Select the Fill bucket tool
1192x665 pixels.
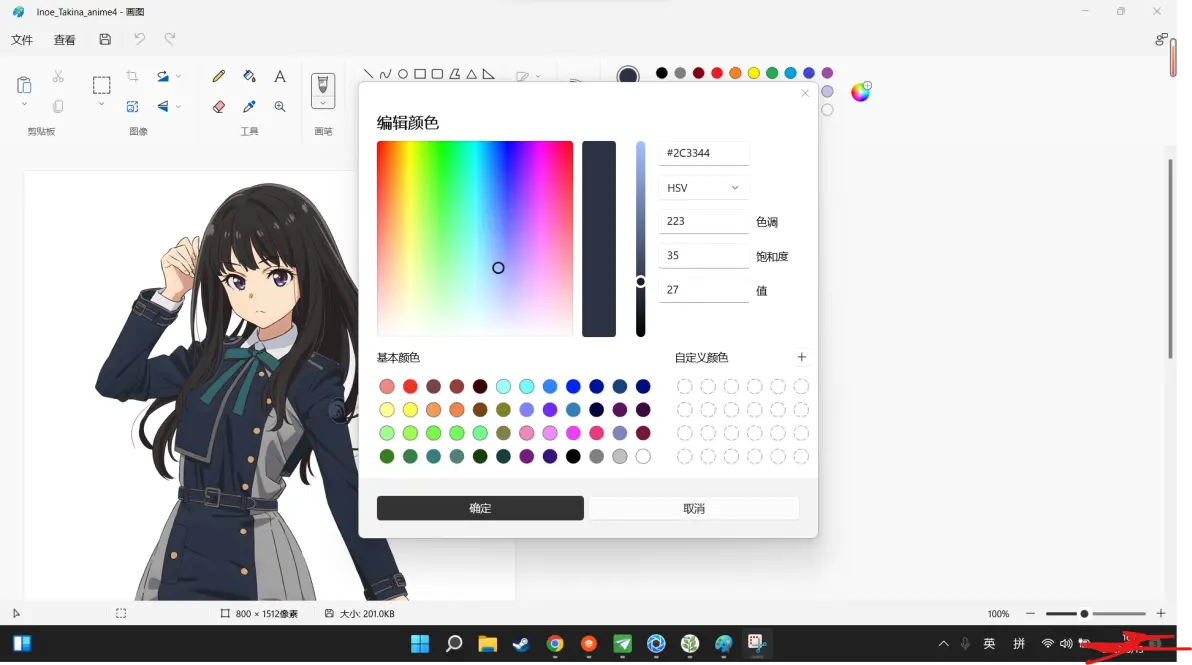pos(249,76)
